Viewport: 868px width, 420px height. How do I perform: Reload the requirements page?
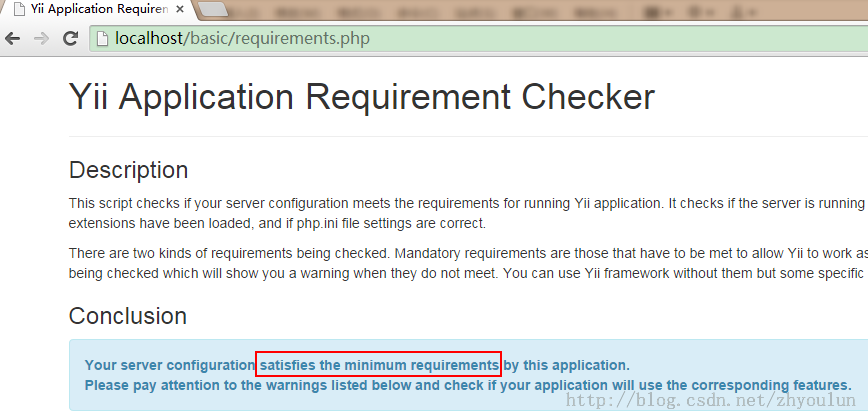click(70, 39)
